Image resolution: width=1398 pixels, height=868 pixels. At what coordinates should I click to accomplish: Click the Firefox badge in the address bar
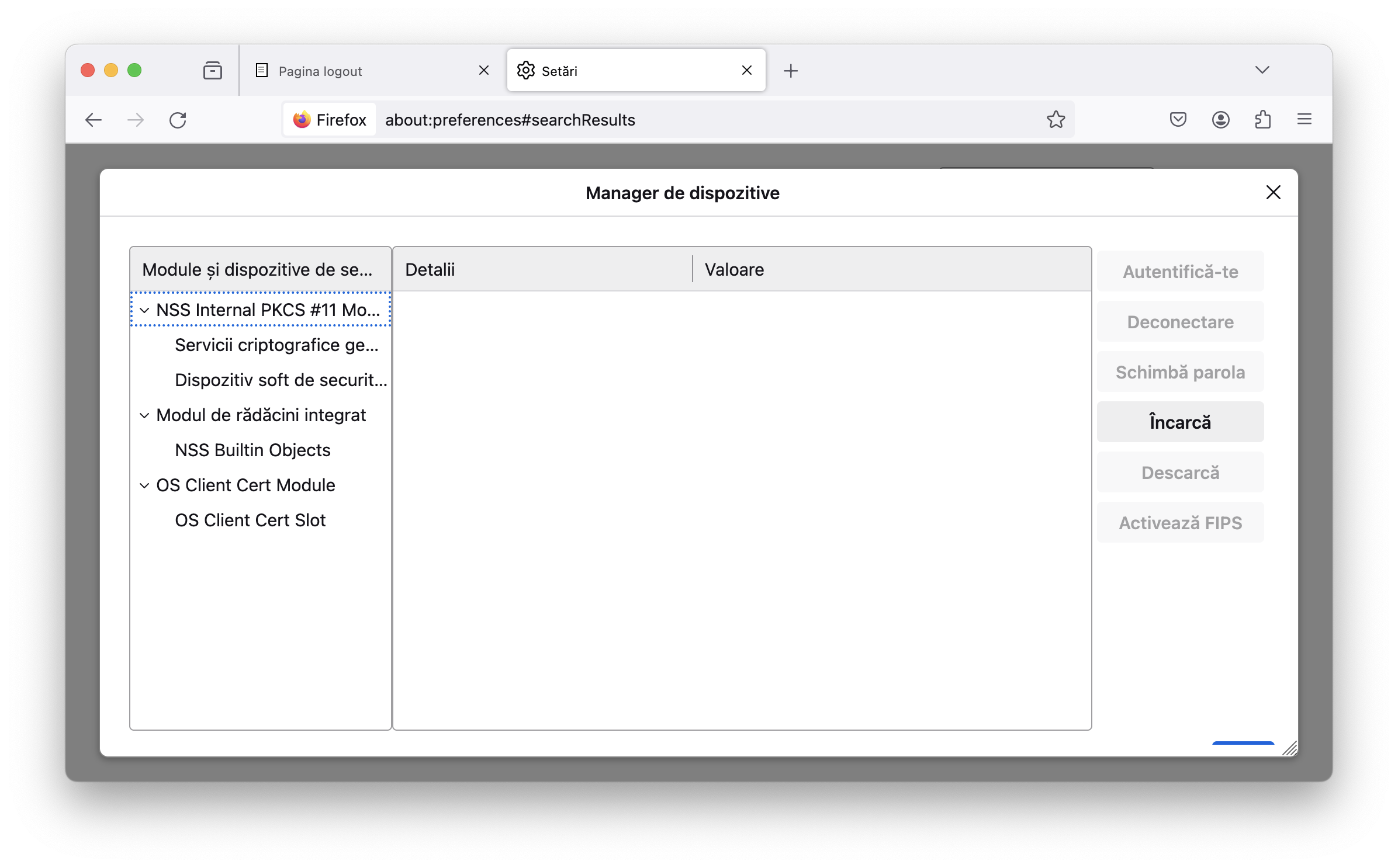pos(329,119)
